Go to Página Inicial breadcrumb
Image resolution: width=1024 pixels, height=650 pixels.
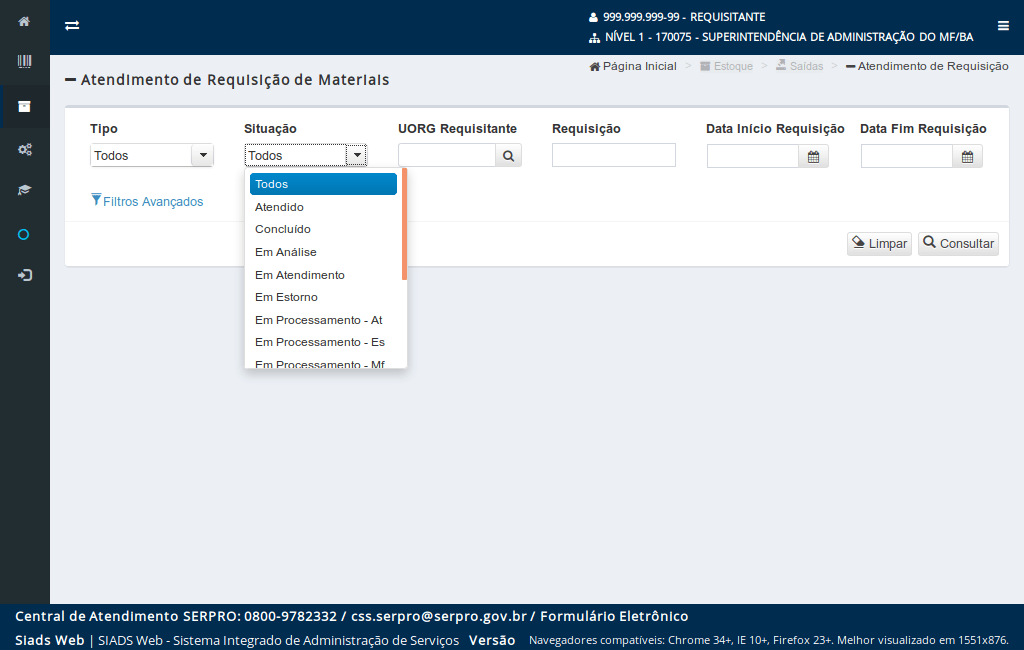tap(633, 66)
